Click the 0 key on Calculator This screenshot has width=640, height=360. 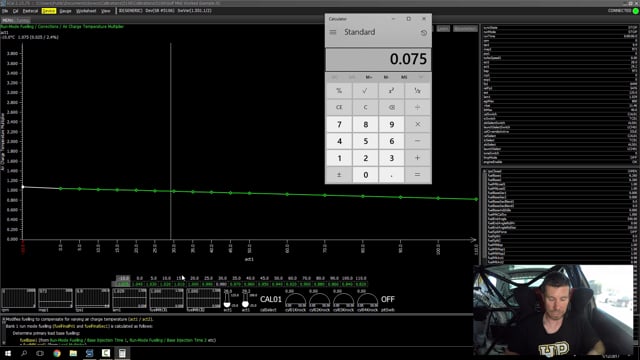(365, 175)
